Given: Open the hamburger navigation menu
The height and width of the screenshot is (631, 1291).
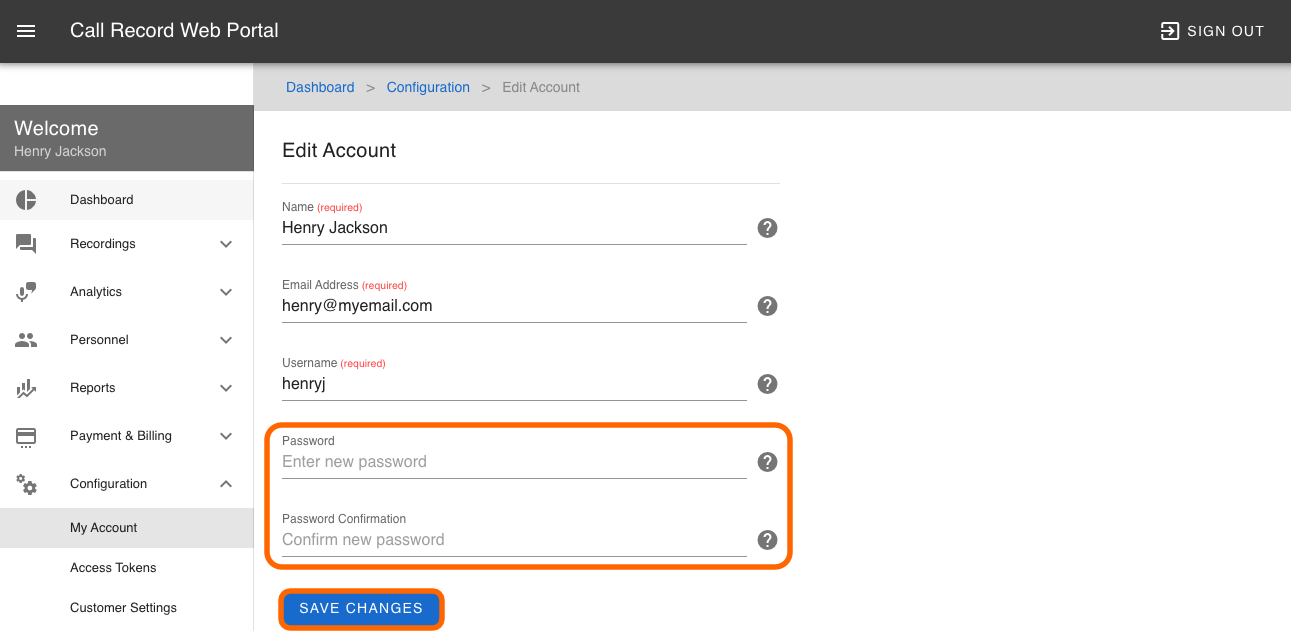Looking at the screenshot, I should 27,31.
